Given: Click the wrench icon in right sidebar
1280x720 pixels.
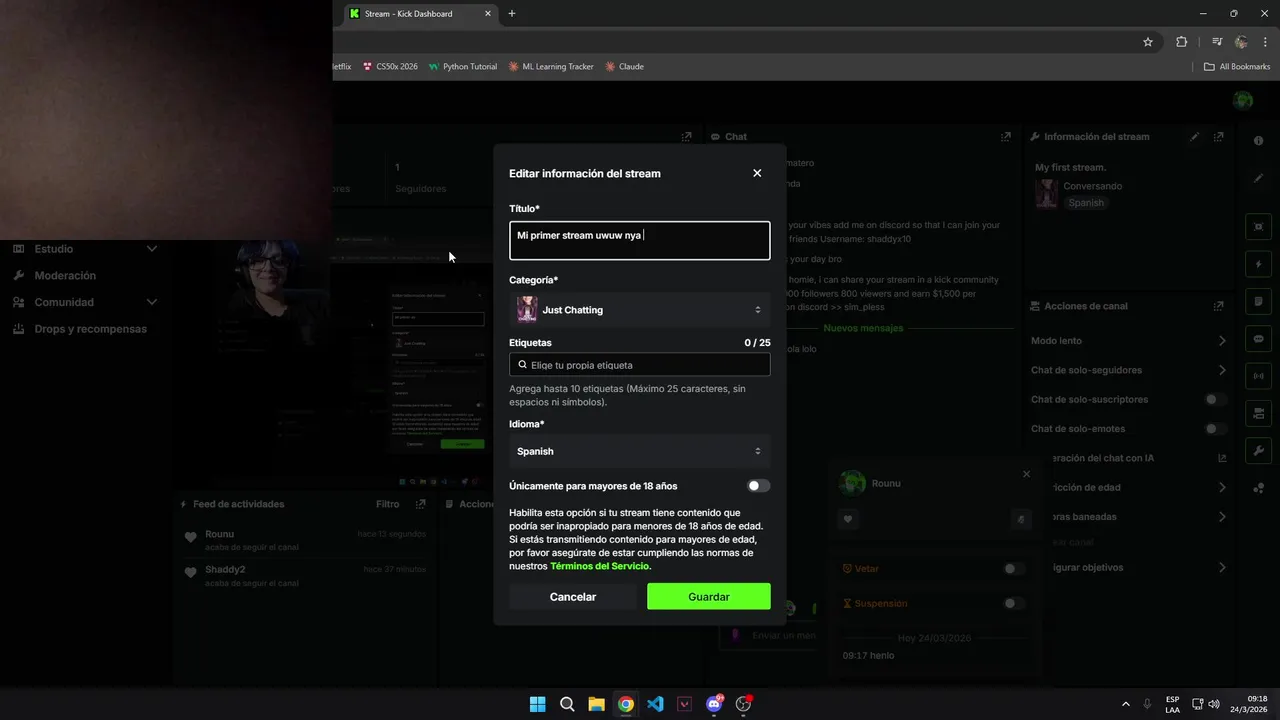Looking at the screenshot, I should 1258,450.
